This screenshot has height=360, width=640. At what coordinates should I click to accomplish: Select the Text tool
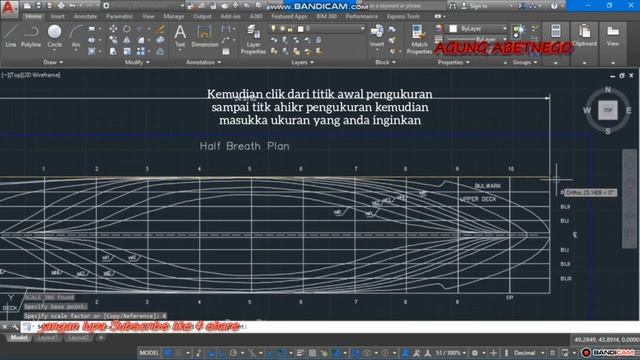tap(180, 37)
